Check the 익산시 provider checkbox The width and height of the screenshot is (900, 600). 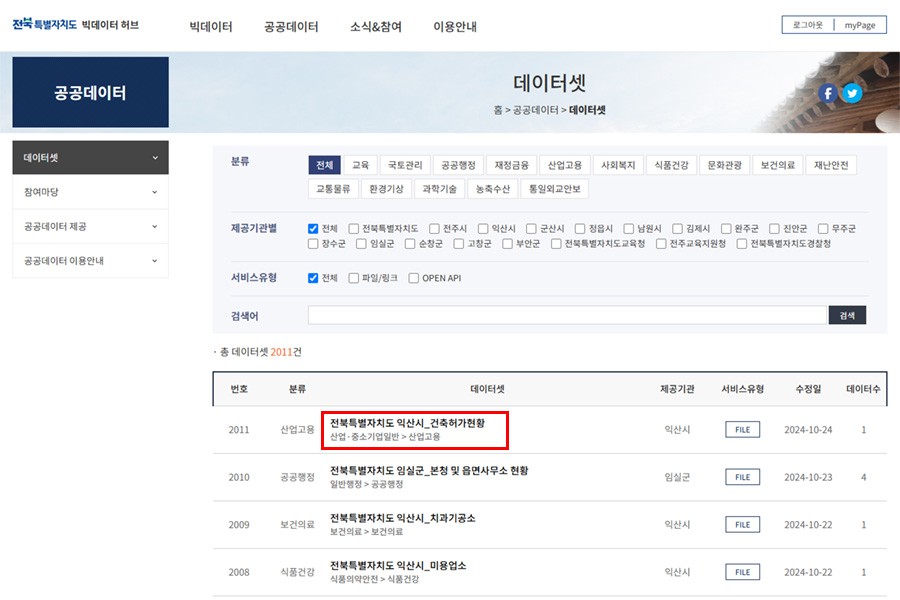[483, 229]
